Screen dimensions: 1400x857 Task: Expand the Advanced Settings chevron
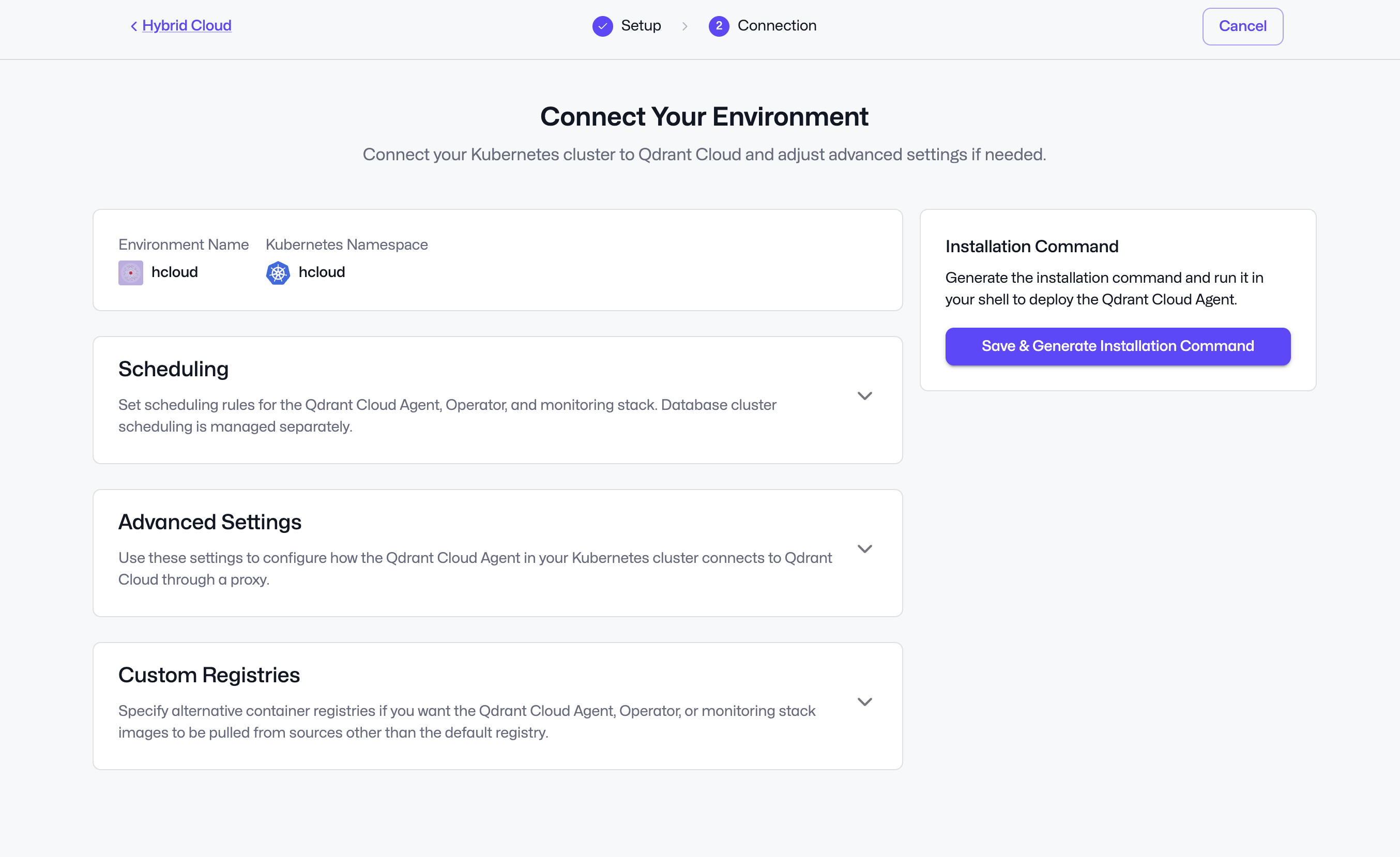pyautogui.click(x=865, y=548)
